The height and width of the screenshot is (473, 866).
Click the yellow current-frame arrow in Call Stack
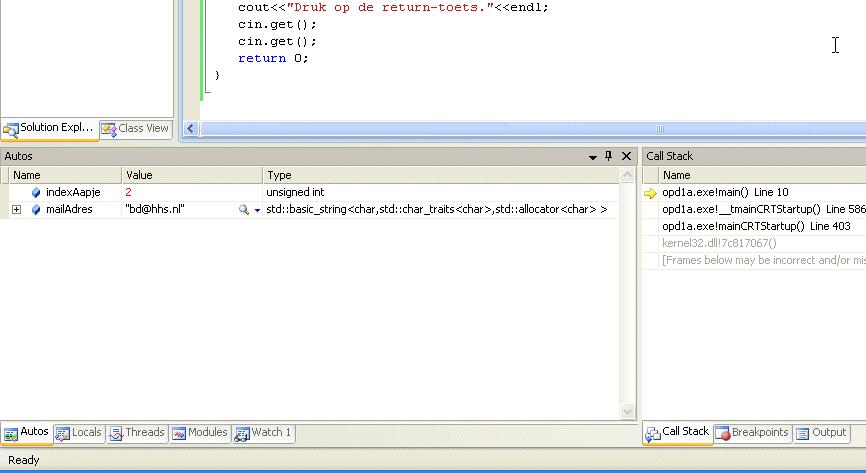point(650,193)
